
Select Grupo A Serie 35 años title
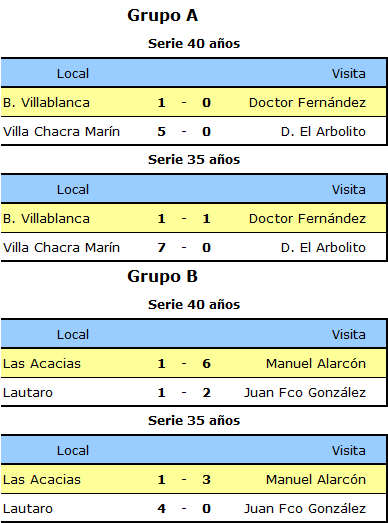[x=194, y=160]
